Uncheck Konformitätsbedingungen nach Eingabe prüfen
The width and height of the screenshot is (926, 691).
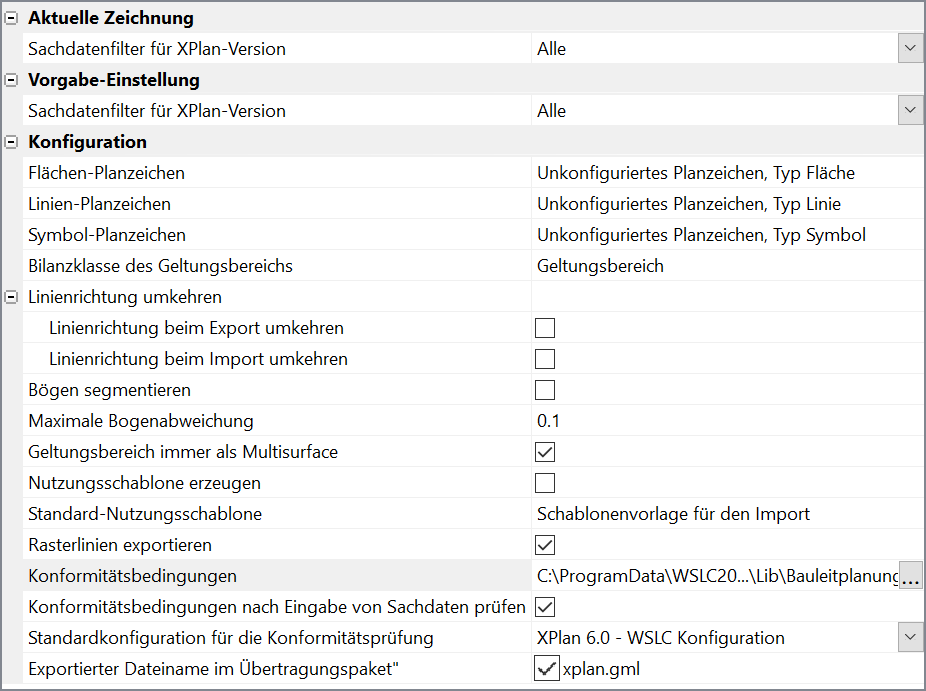click(545, 607)
